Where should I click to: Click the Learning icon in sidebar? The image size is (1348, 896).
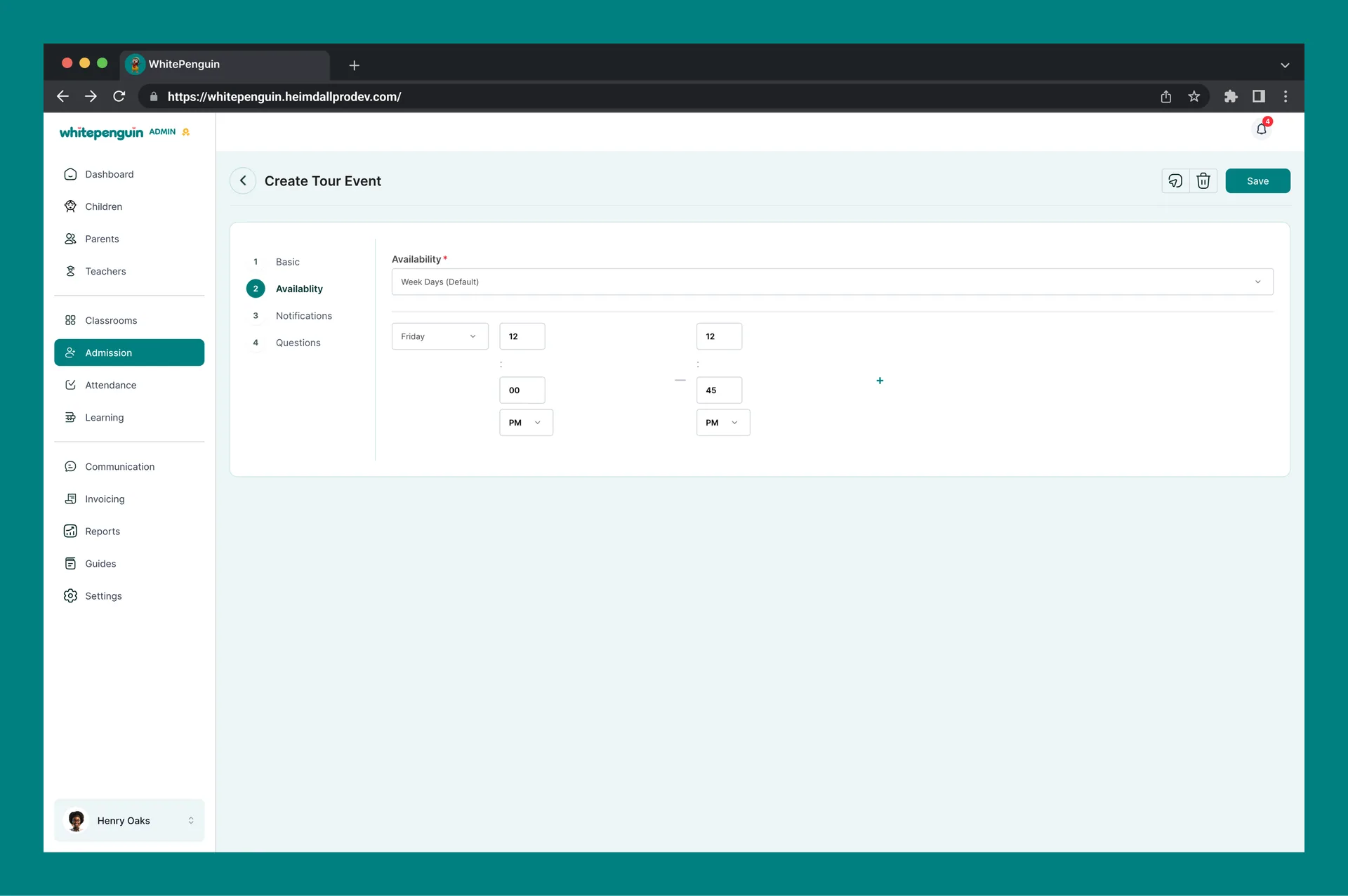click(x=70, y=417)
